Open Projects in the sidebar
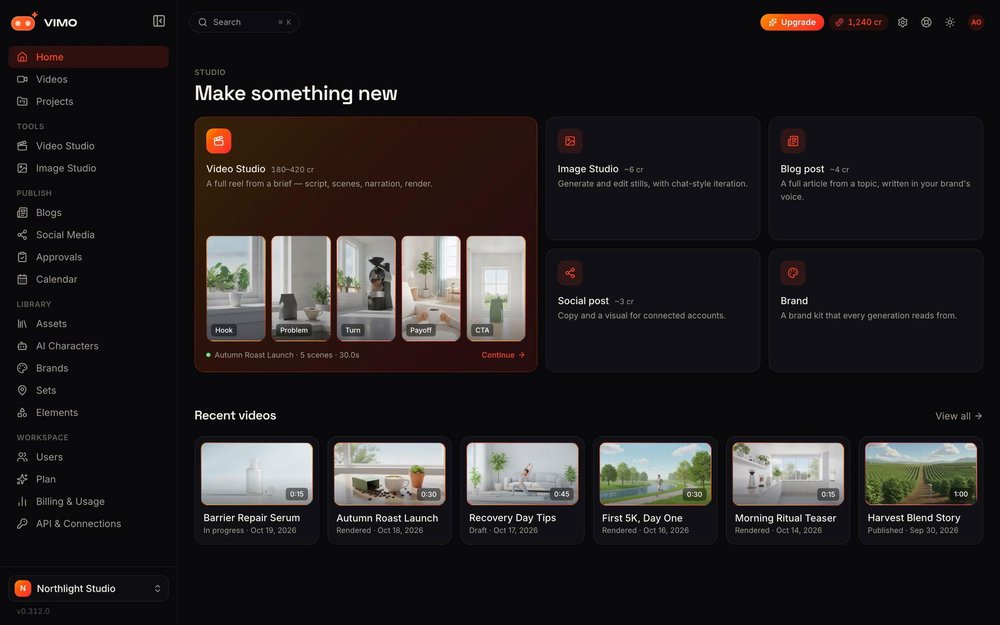 point(89,101)
